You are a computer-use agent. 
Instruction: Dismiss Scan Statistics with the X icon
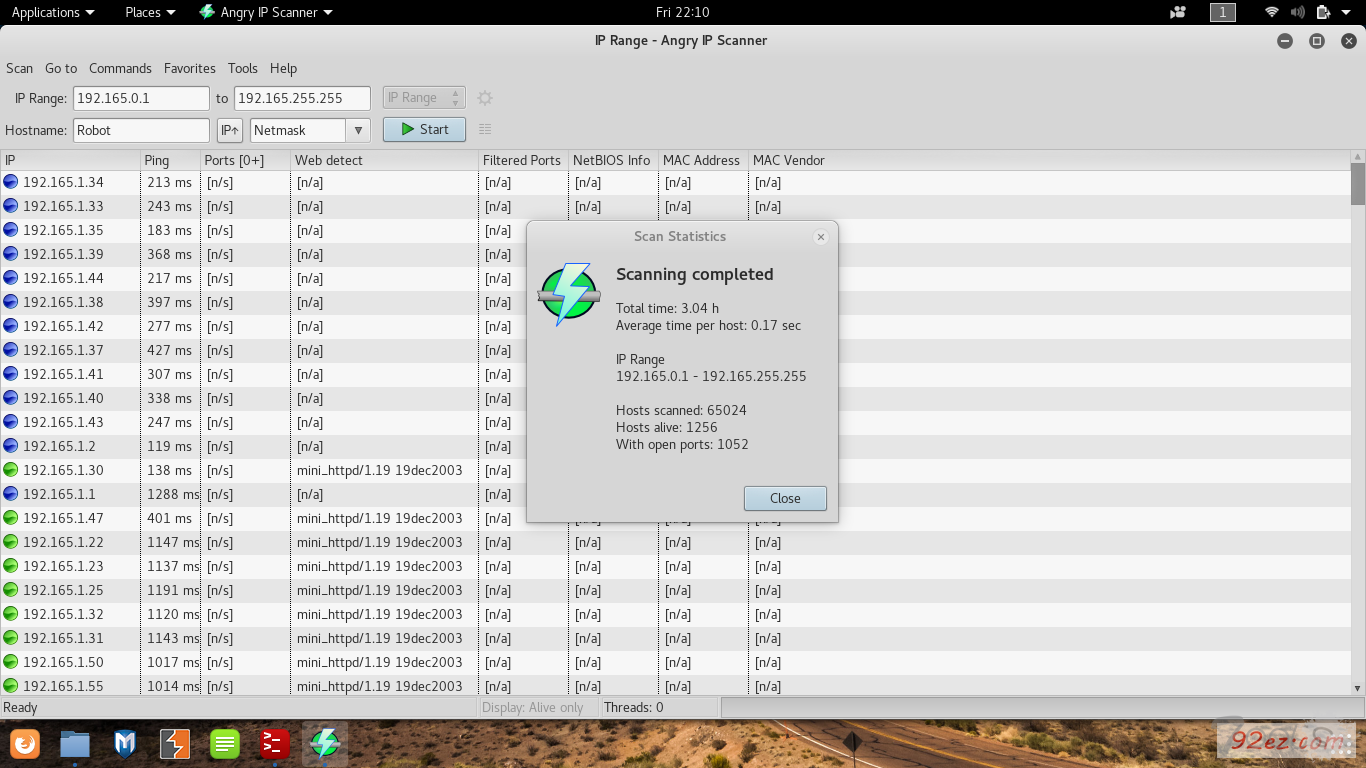point(820,237)
